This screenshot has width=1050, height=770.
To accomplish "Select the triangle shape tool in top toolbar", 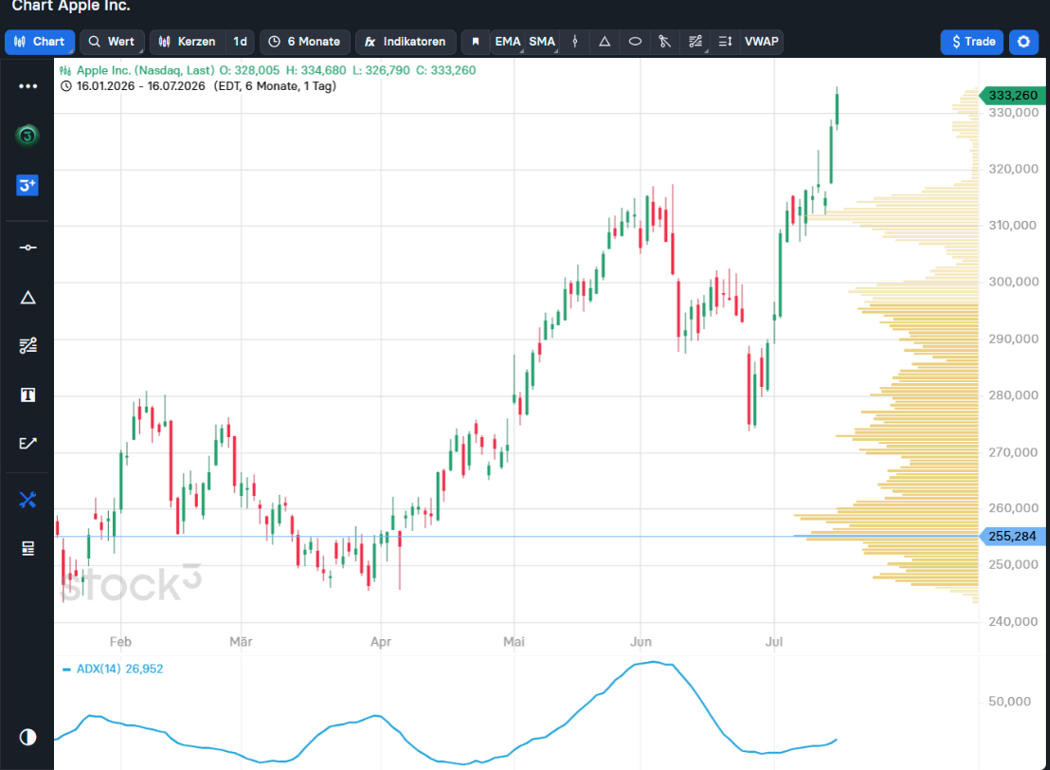I will [x=605, y=42].
